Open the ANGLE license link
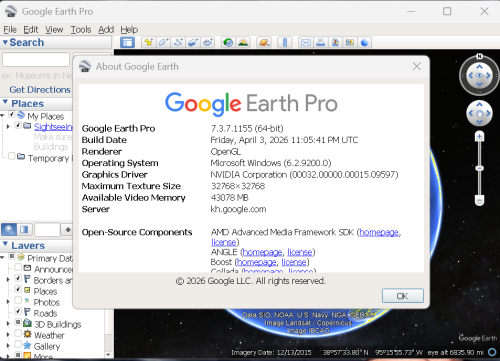Screen dimensions: 500x361 (x=300, y=252)
